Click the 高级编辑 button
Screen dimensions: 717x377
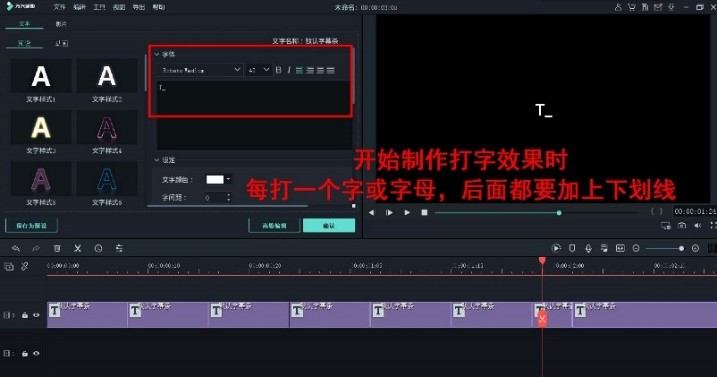pyautogui.click(x=274, y=226)
